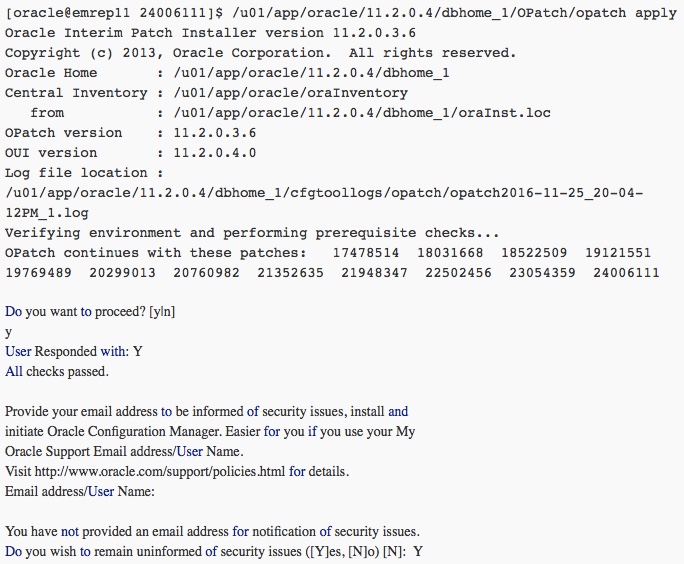Click patch number 19769489
The image size is (684, 564).
point(38,273)
